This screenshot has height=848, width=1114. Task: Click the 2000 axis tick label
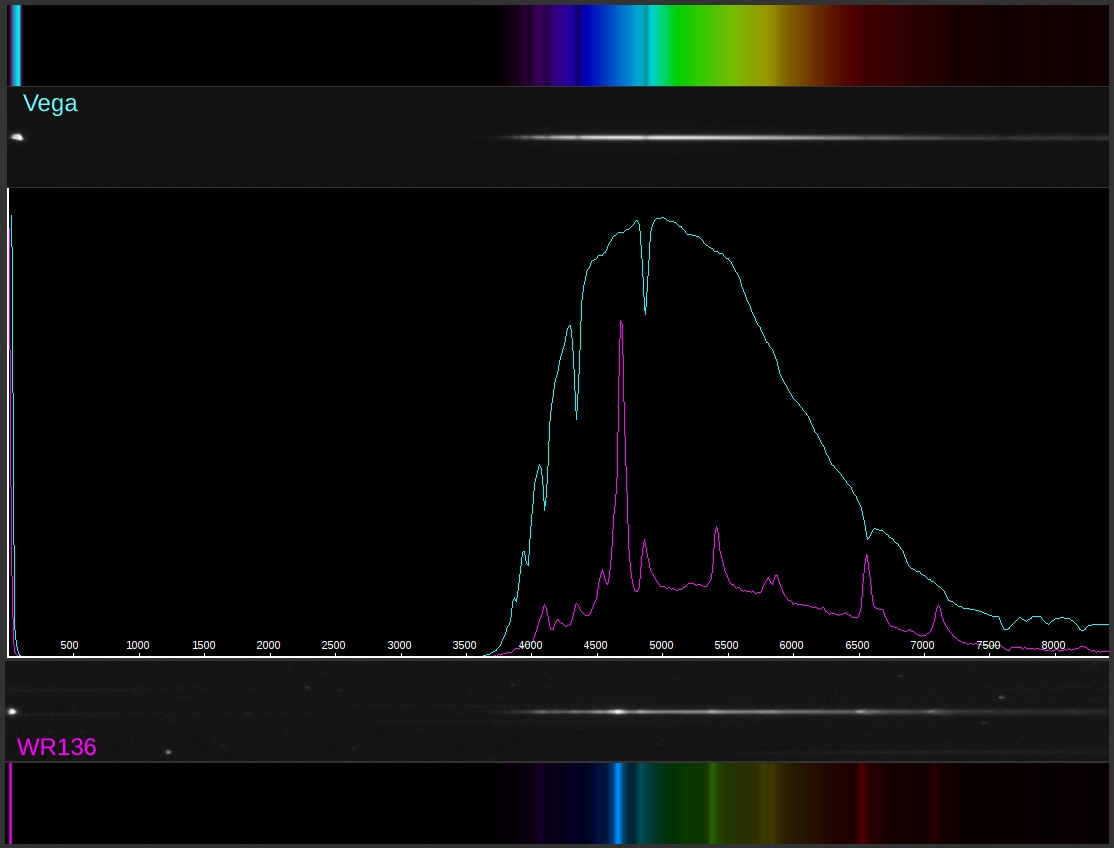pos(269,645)
